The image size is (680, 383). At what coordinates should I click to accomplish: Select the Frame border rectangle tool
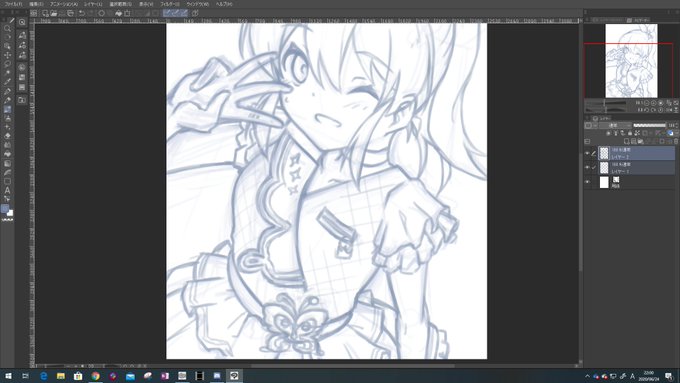point(7,181)
